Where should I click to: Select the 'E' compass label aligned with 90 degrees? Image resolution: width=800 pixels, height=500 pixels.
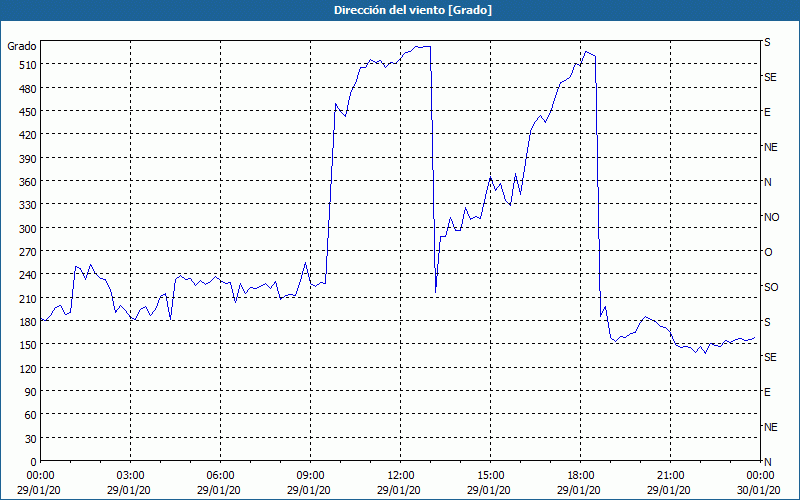(x=767, y=392)
